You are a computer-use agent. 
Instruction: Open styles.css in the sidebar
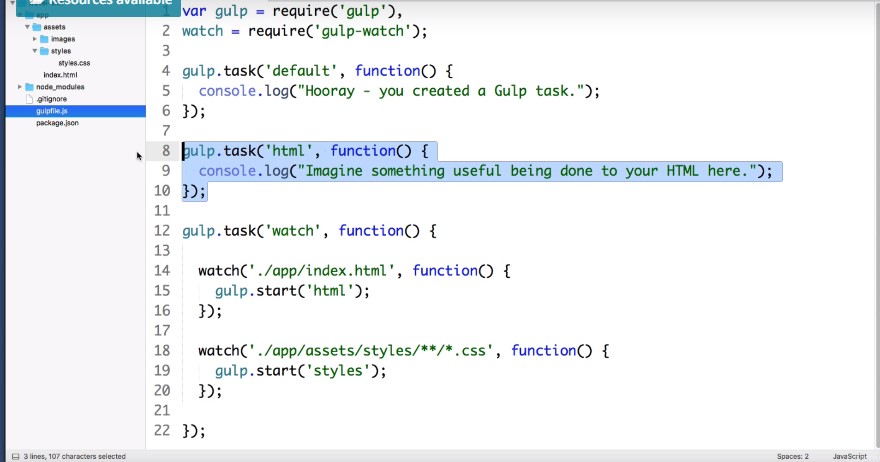pos(74,63)
